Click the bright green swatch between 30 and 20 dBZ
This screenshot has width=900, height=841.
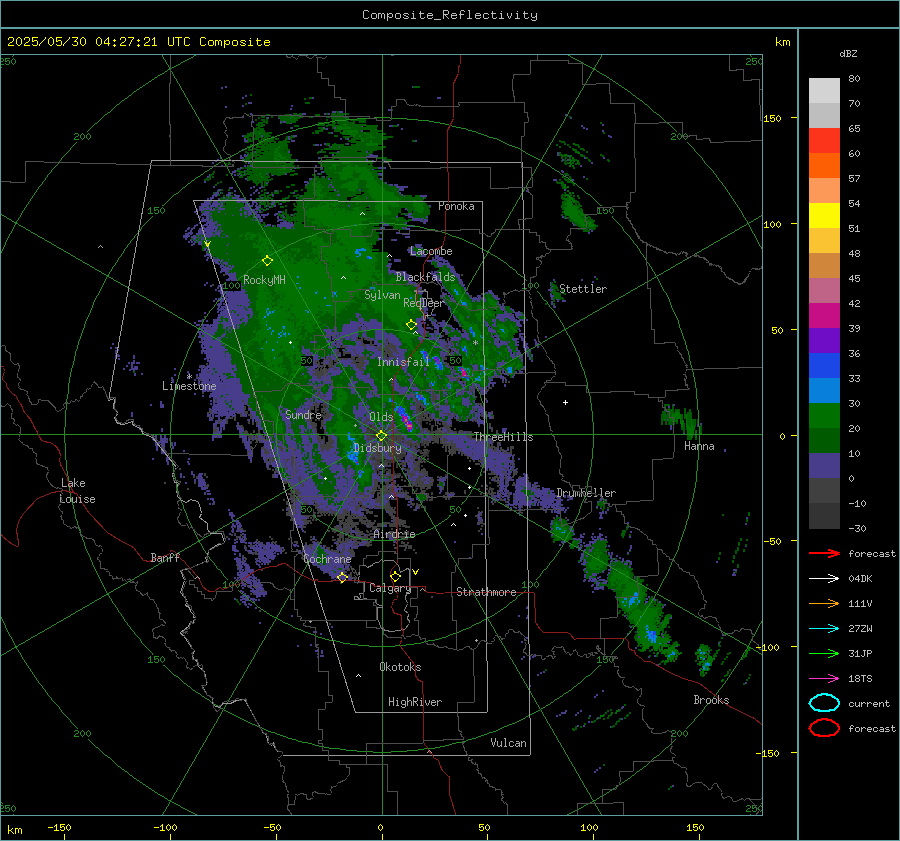[824, 416]
